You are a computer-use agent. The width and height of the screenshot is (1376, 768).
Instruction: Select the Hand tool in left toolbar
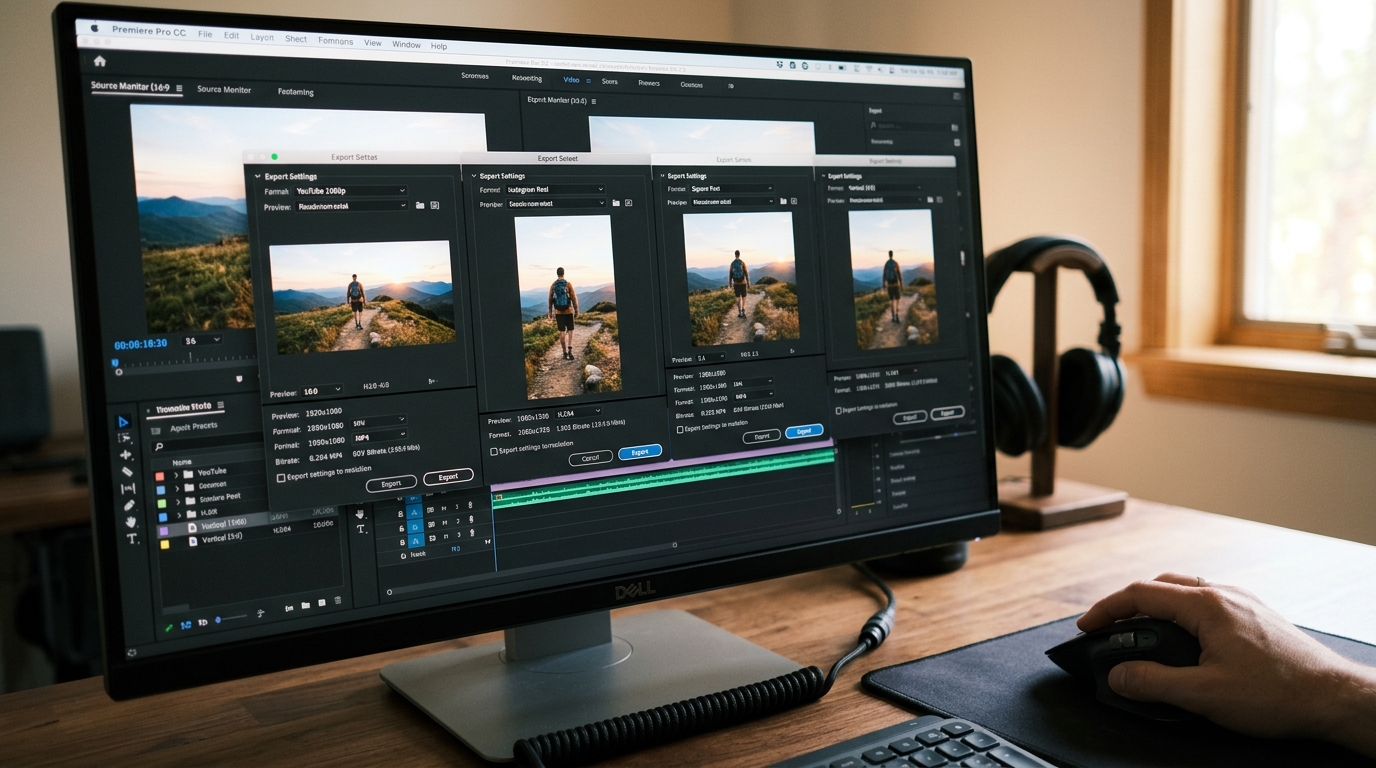click(x=130, y=522)
